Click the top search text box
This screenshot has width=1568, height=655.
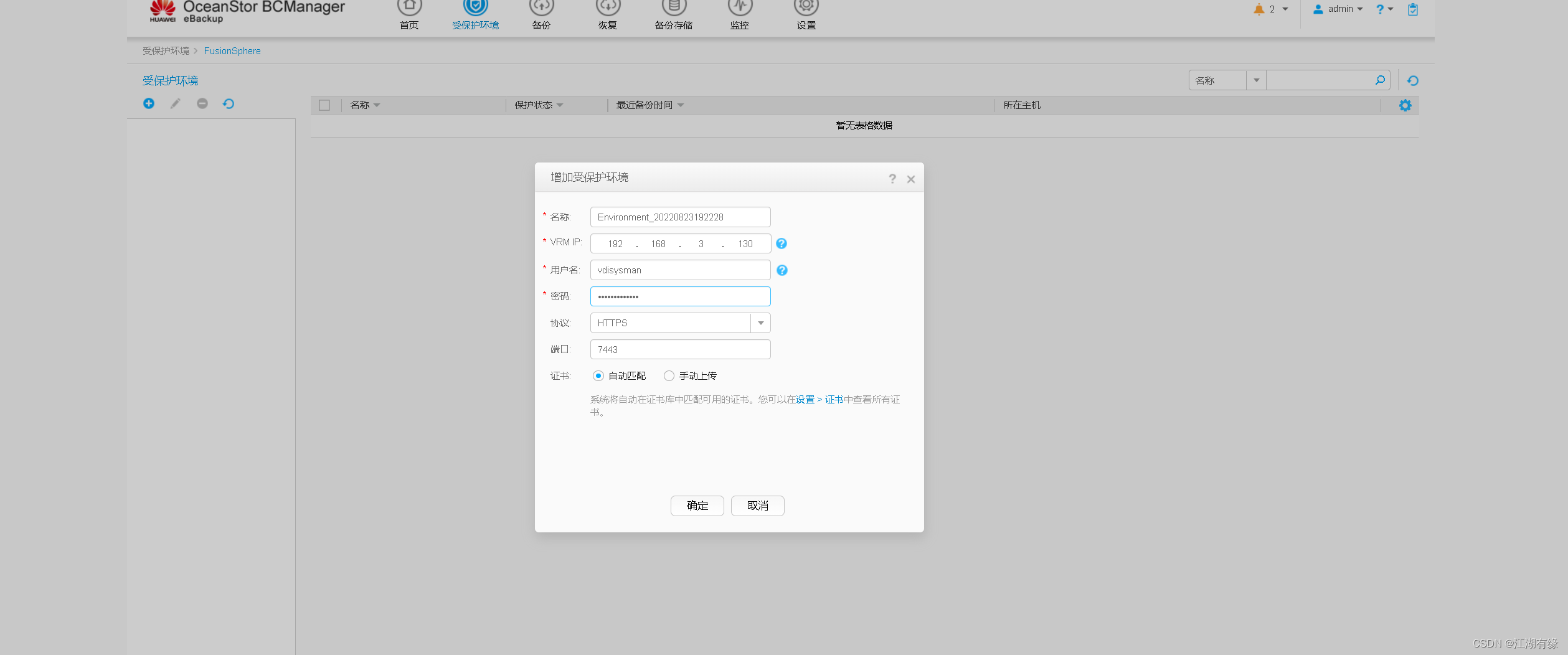click(x=1319, y=80)
